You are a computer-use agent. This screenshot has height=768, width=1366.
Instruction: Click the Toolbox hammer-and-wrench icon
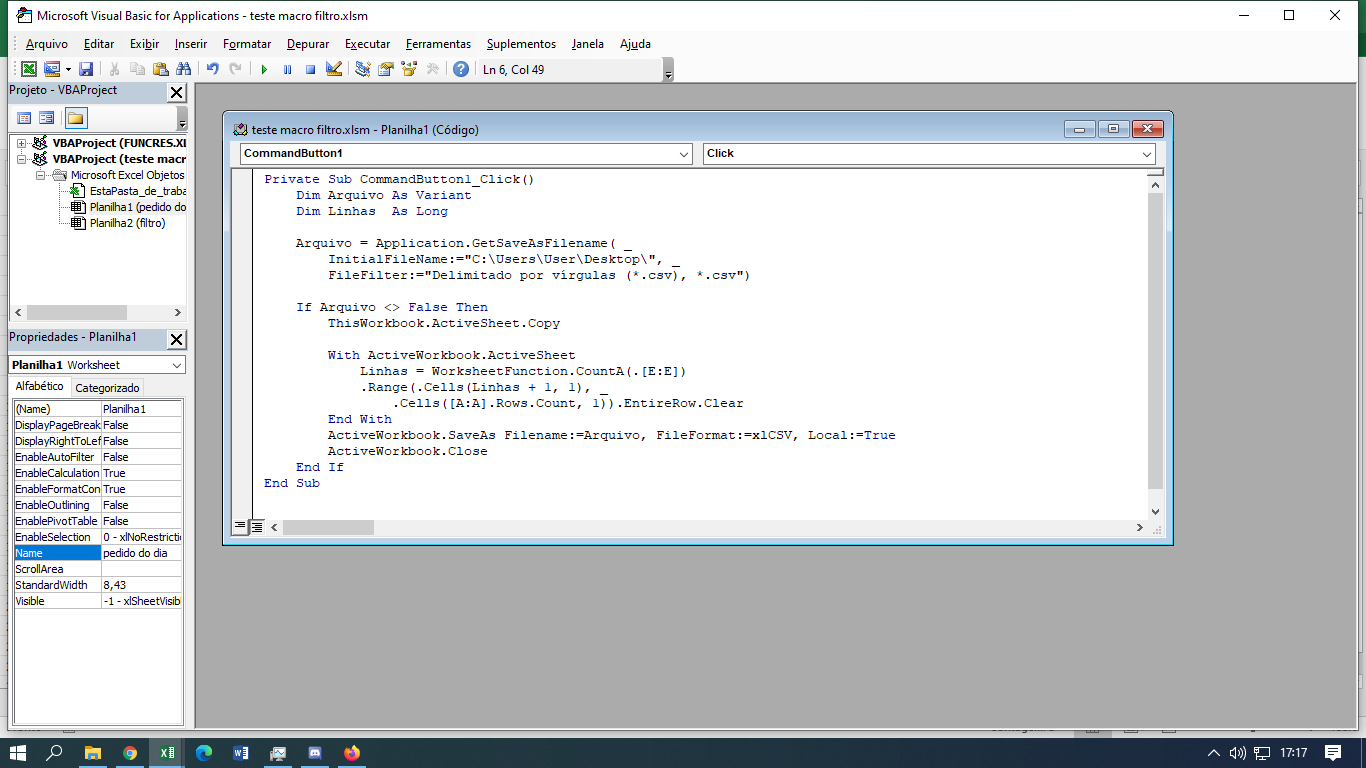(433, 69)
